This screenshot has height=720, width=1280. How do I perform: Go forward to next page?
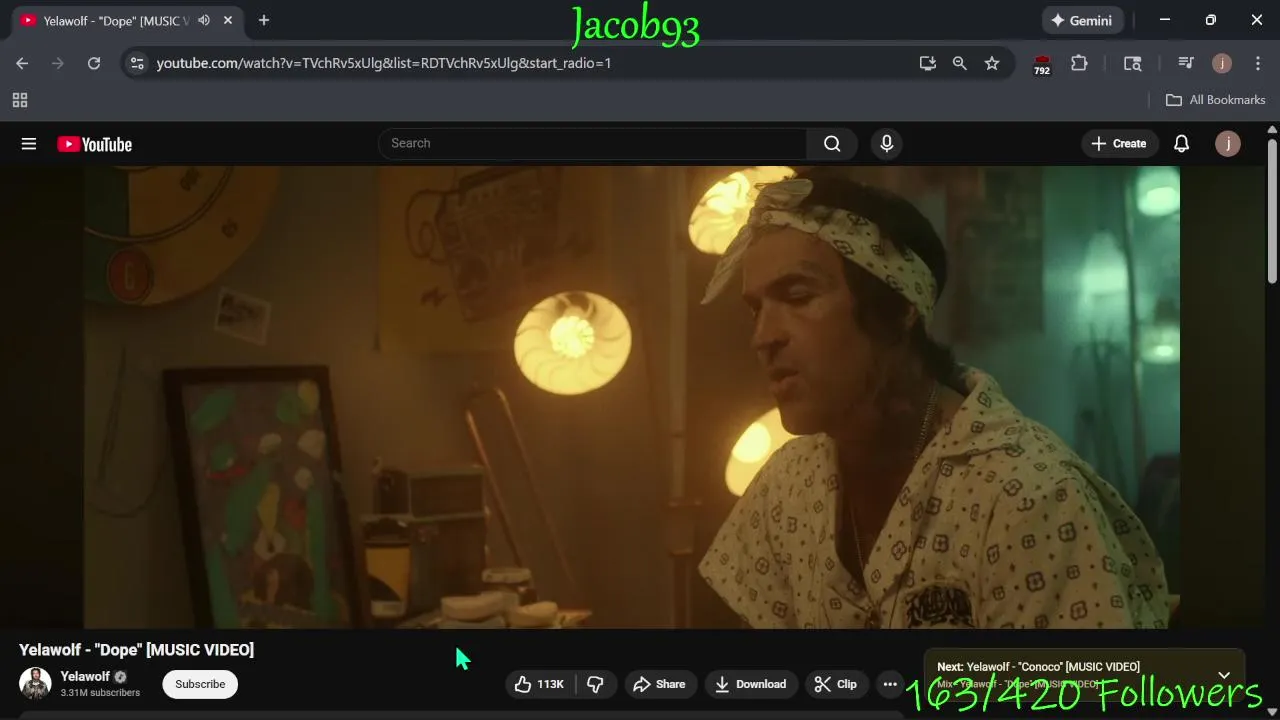(58, 63)
